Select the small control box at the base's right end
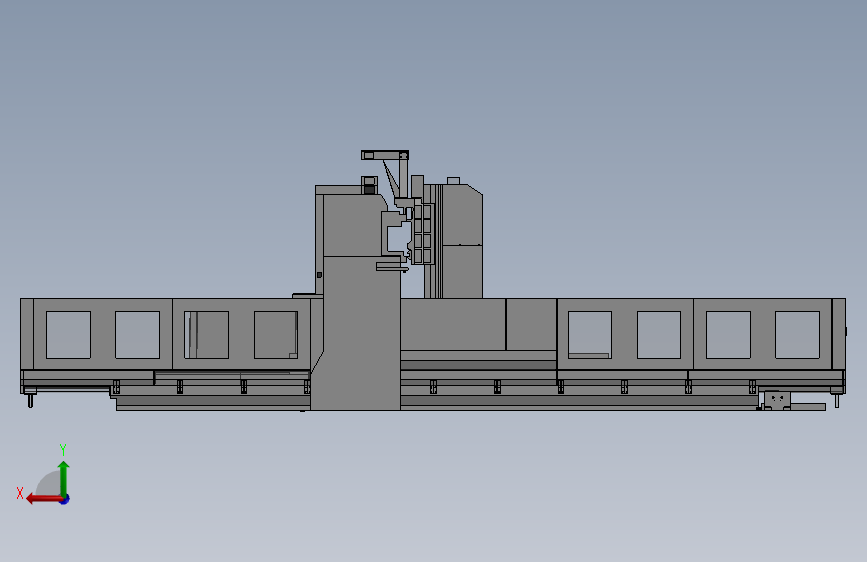867x562 pixels. coord(777,400)
